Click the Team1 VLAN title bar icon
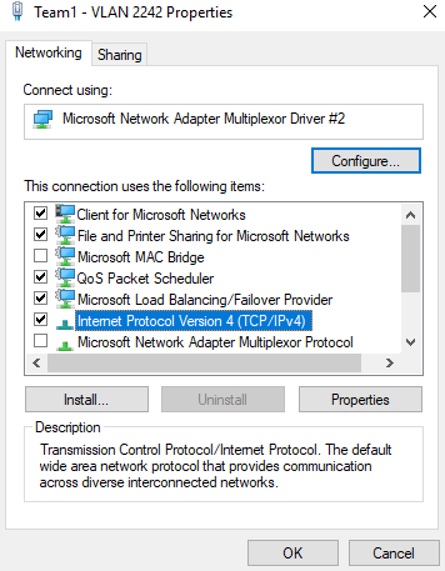This screenshot has width=445, height=571. [x=17, y=11]
